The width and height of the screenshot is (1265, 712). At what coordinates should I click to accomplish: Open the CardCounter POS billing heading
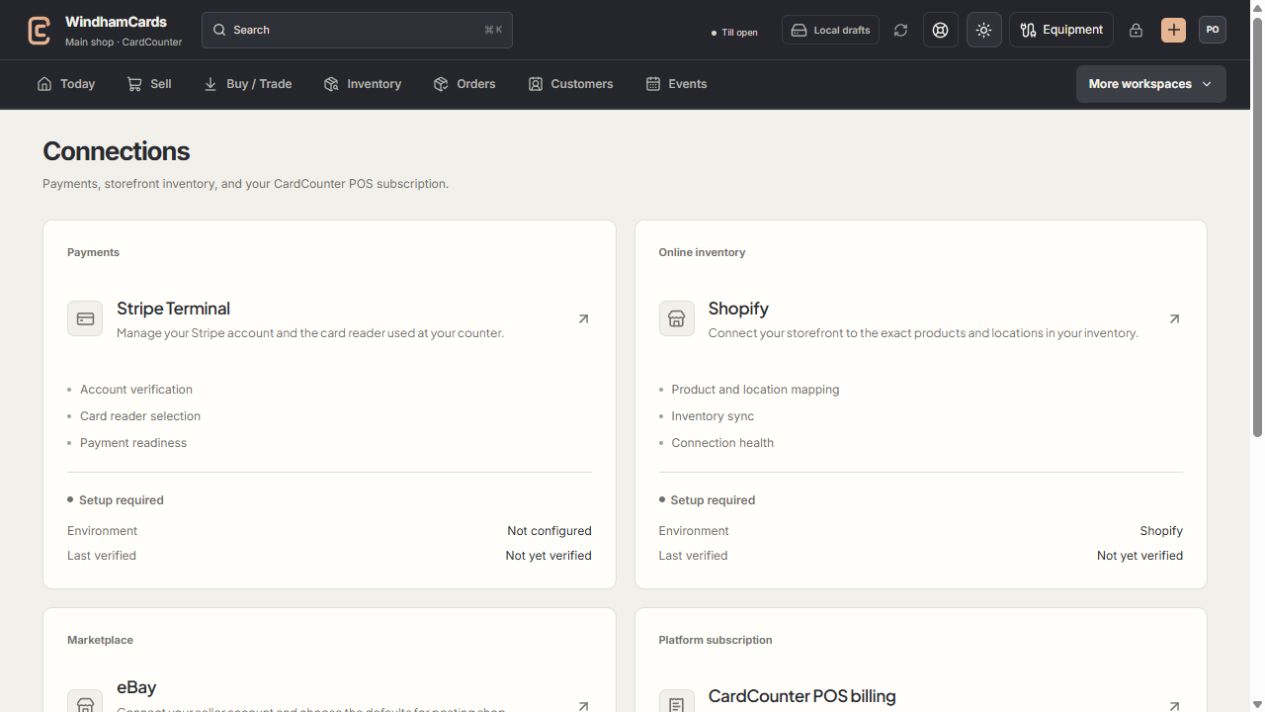click(802, 696)
